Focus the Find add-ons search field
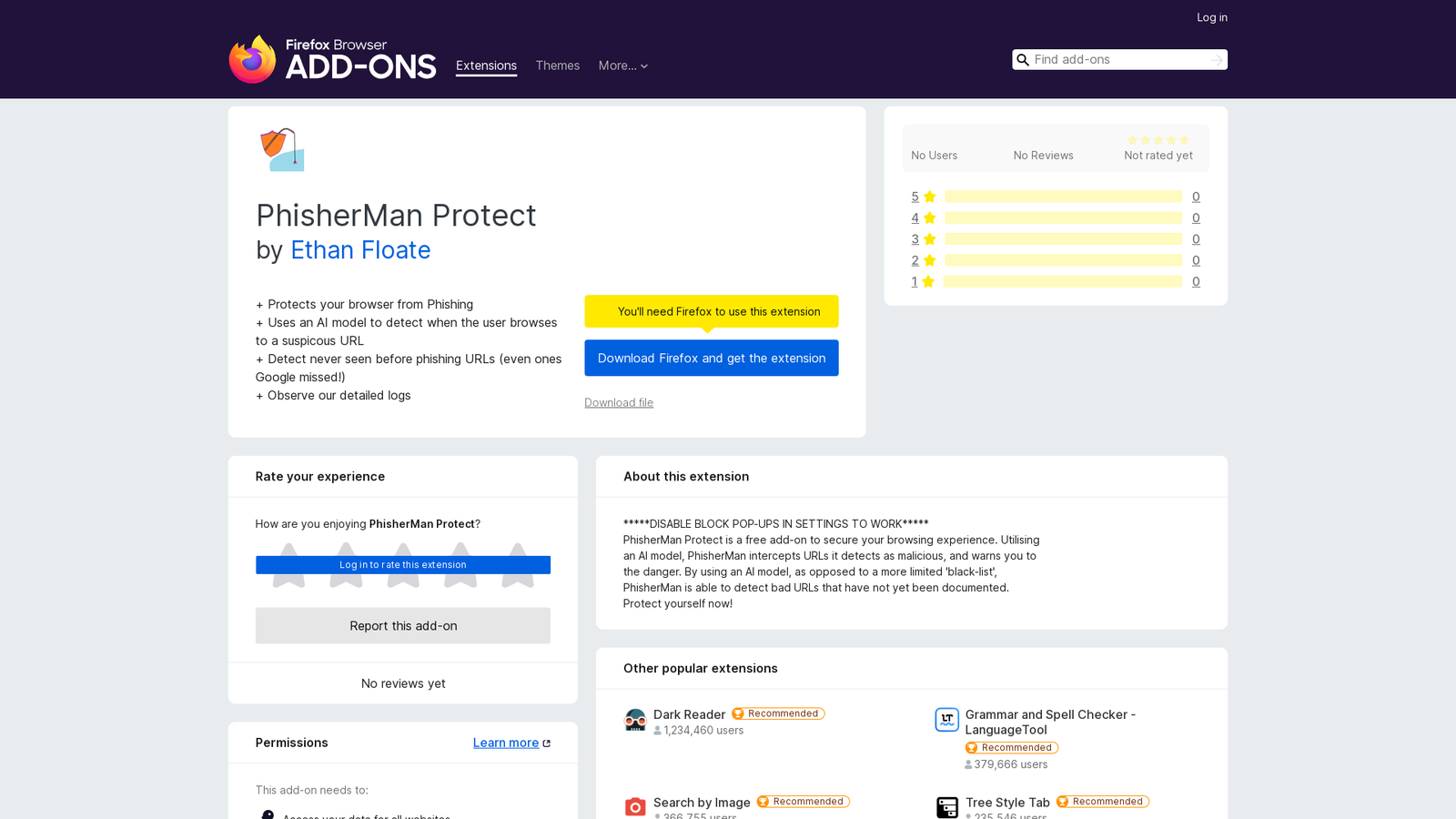Screen dimensions: 1456x819 1120,60
